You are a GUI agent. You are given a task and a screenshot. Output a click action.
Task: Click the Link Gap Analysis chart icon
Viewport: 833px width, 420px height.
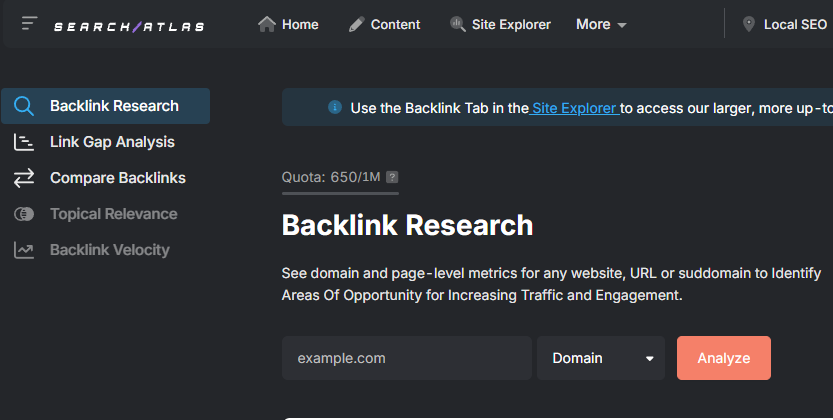pyautogui.click(x=24, y=142)
